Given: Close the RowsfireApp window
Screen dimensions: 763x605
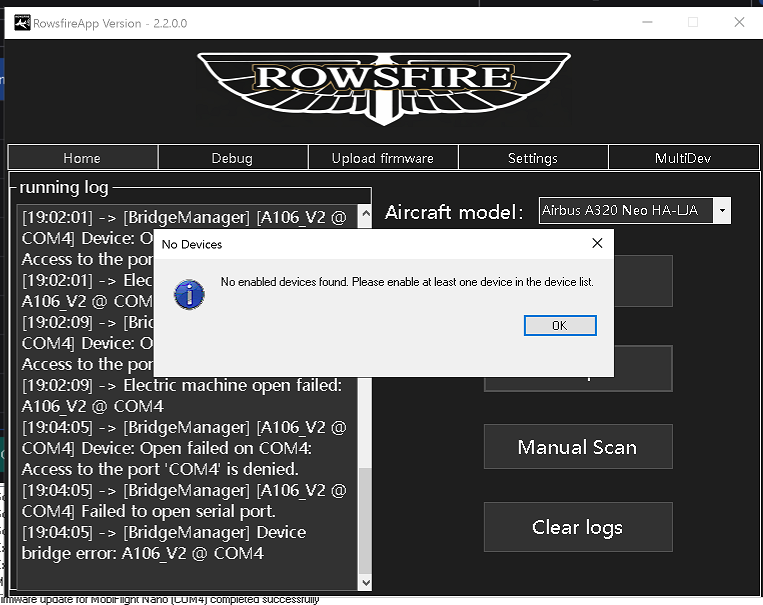Looking at the screenshot, I should [739, 22].
